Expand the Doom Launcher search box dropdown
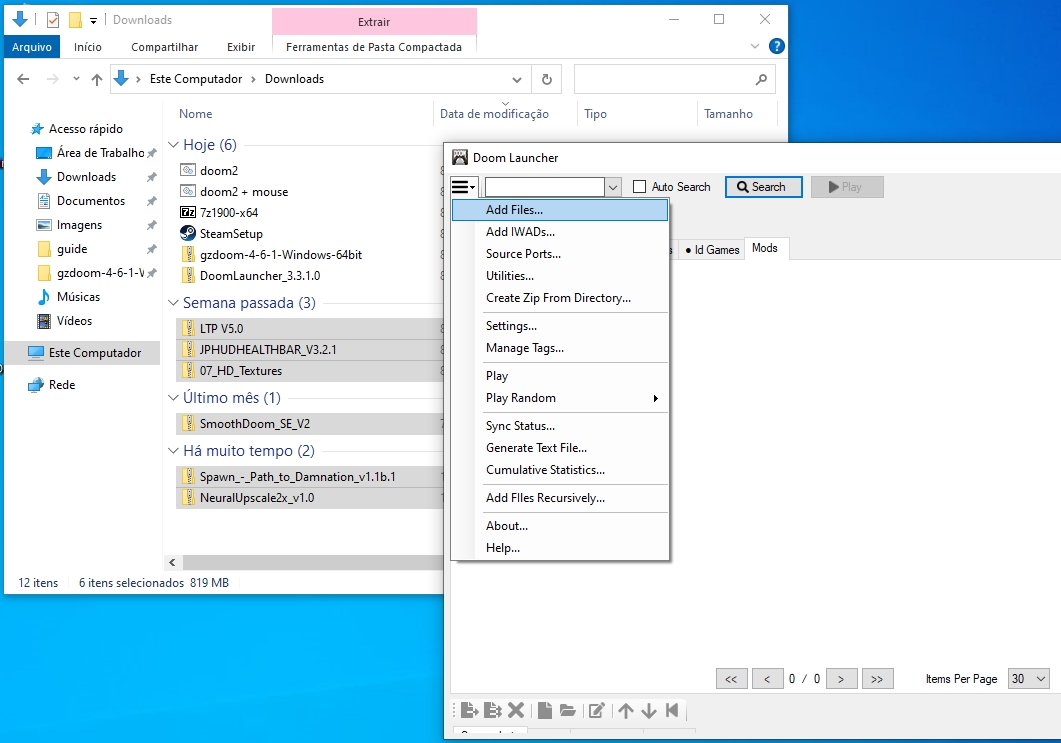 click(612, 187)
